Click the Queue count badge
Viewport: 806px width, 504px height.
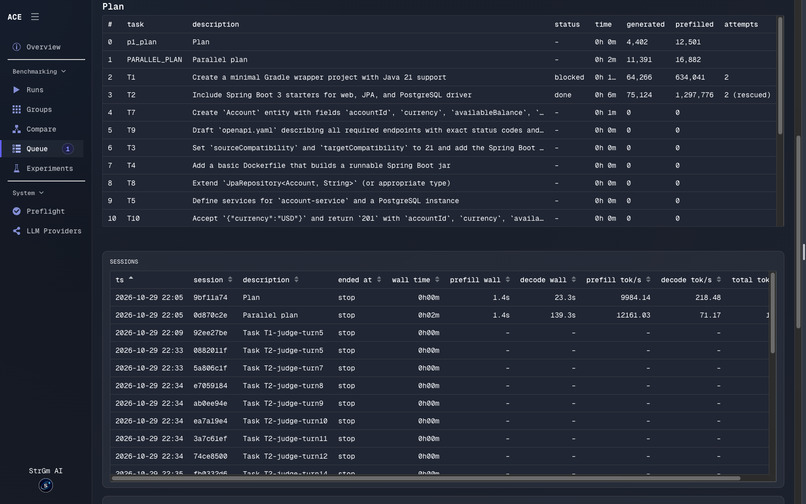tap(67, 149)
